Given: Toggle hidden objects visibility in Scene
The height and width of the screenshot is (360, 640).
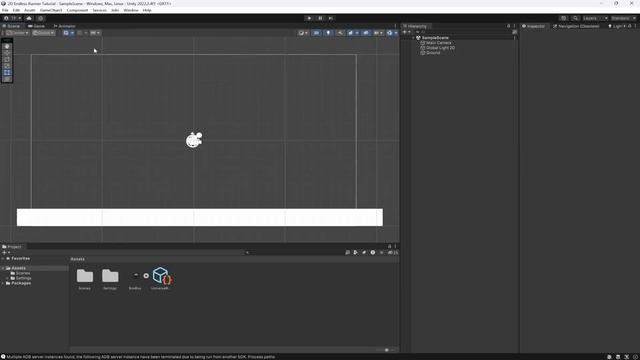Looking at the screenshot, I should [x=366, y=33].
